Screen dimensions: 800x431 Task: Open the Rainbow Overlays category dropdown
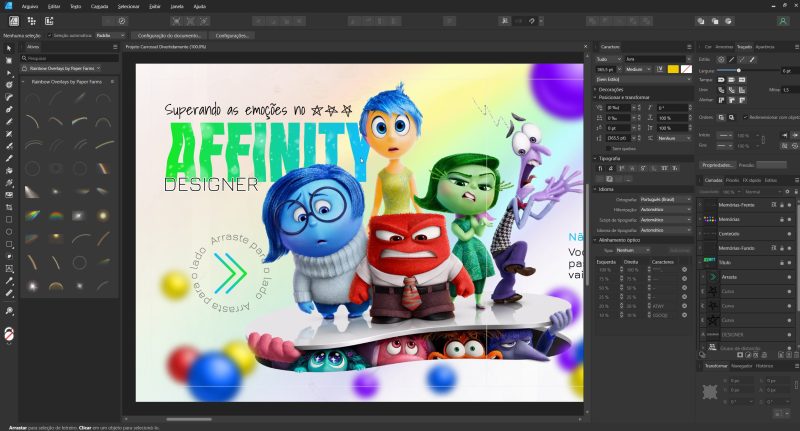tap(64, 68)
